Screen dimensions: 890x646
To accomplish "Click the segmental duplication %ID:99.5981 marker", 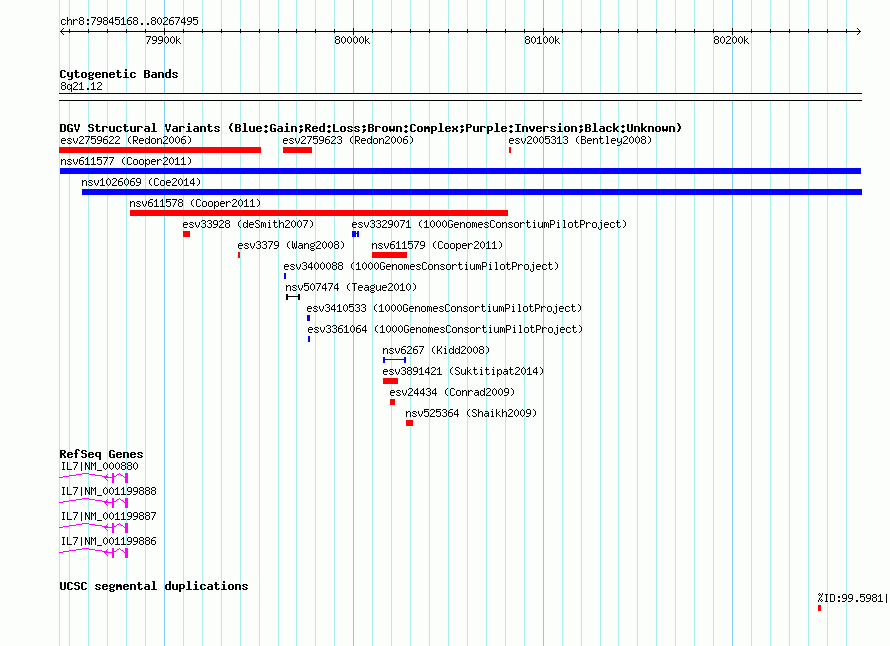I will click(x=819, y=608).
